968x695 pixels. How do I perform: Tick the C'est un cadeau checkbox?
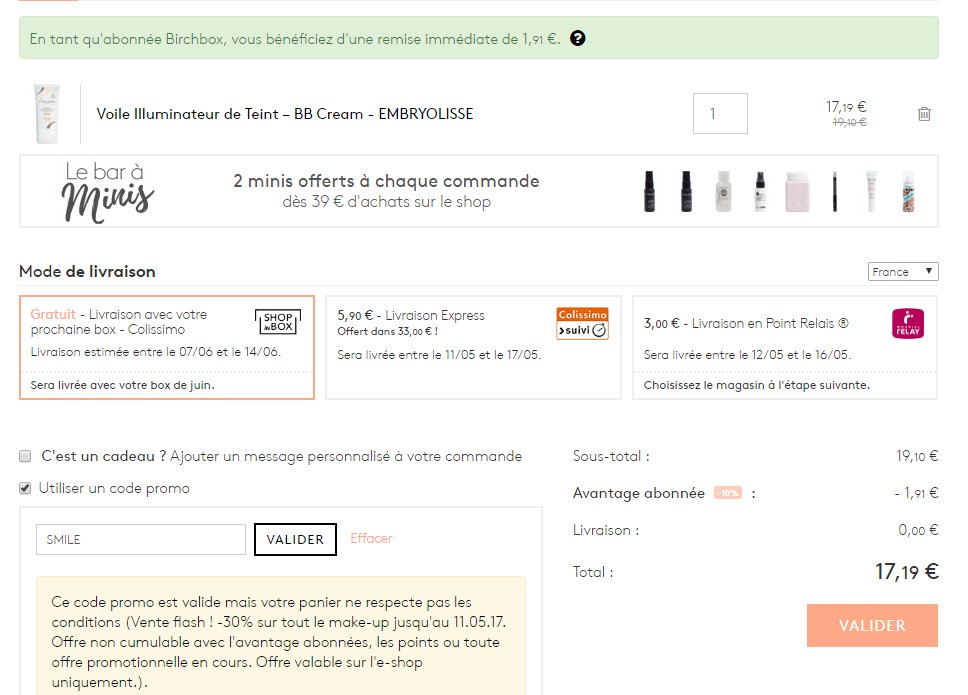click(25, 456)
